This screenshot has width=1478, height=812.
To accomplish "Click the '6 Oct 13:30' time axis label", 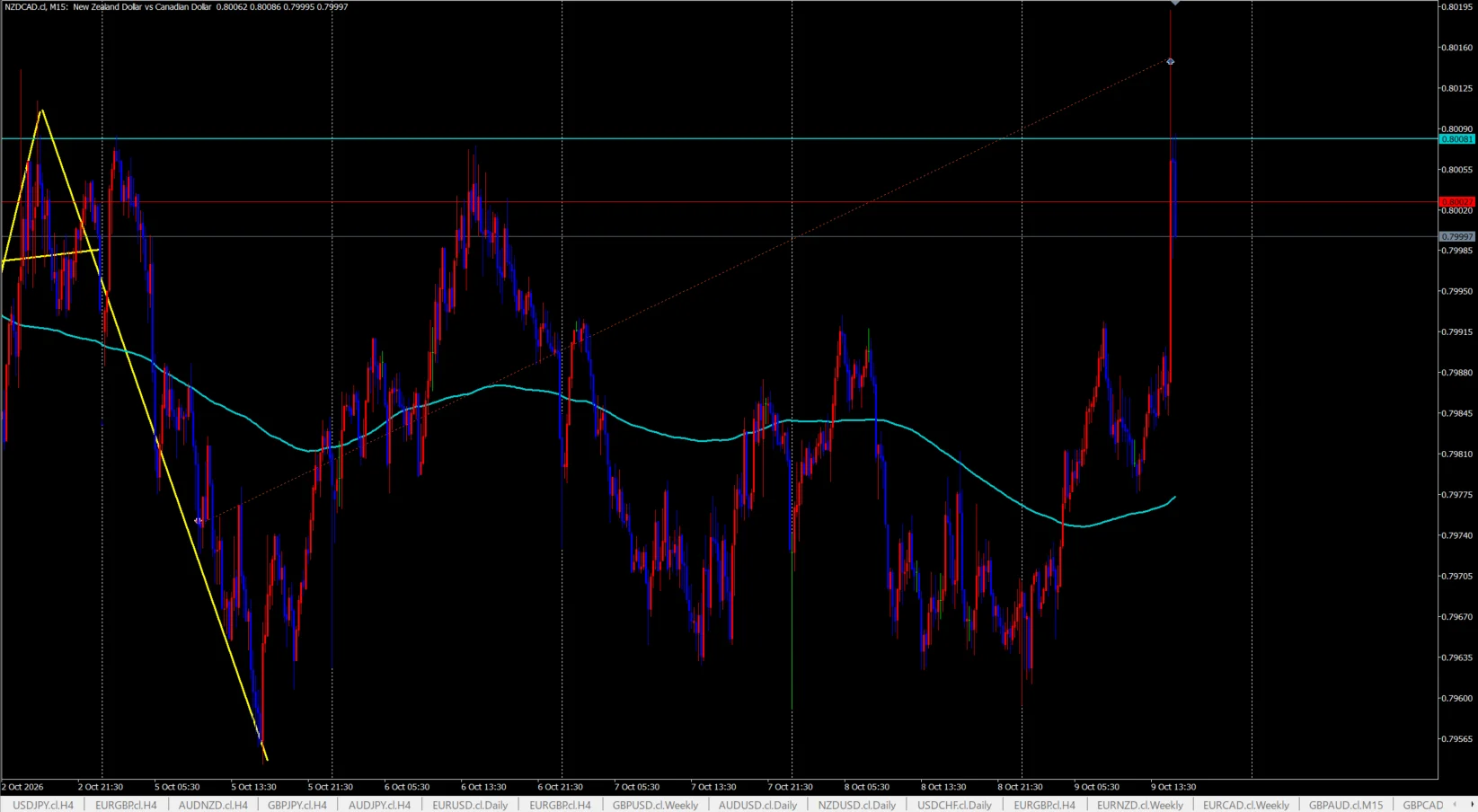I will pos(483,787).
